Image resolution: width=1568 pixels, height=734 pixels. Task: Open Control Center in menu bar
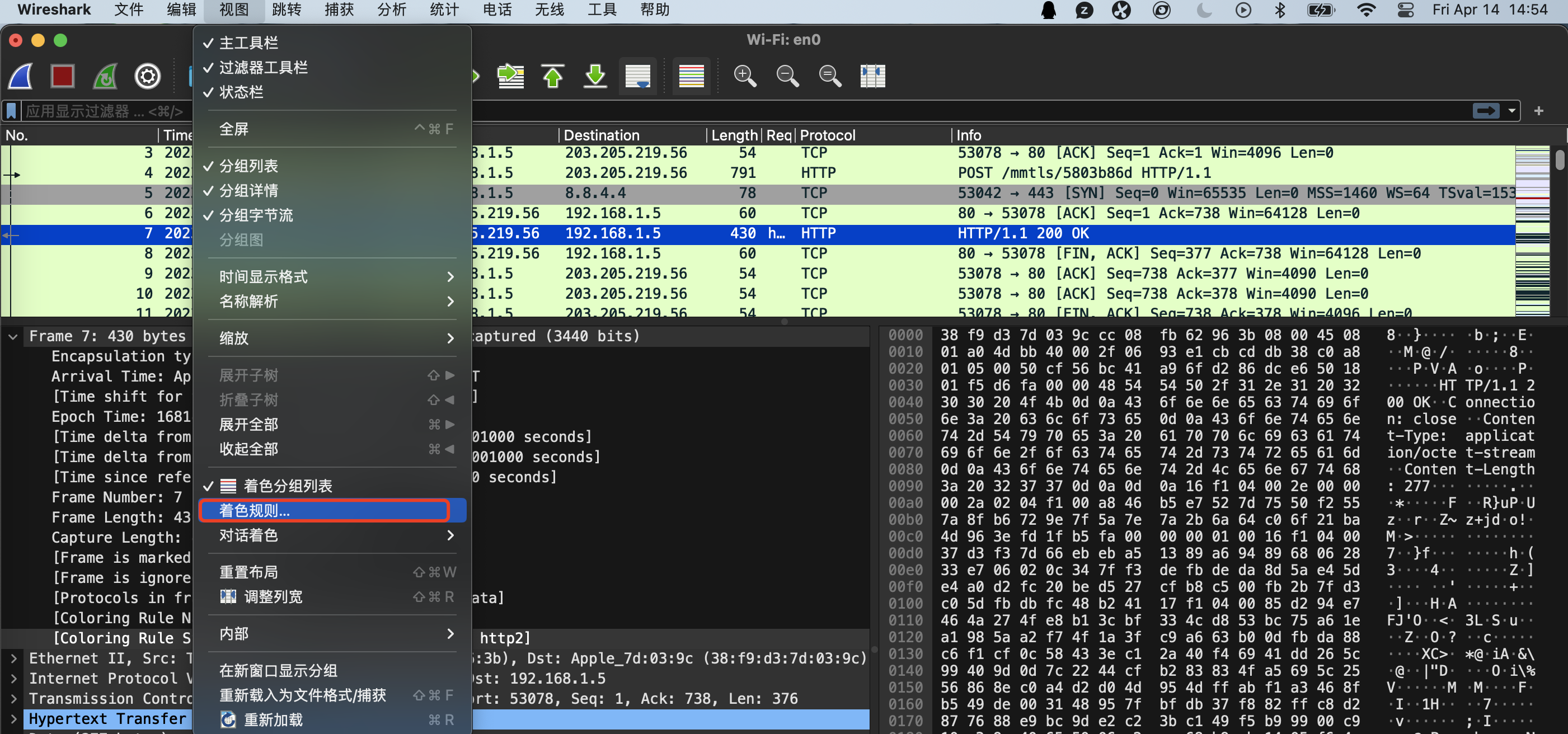tap(1406, 10)
